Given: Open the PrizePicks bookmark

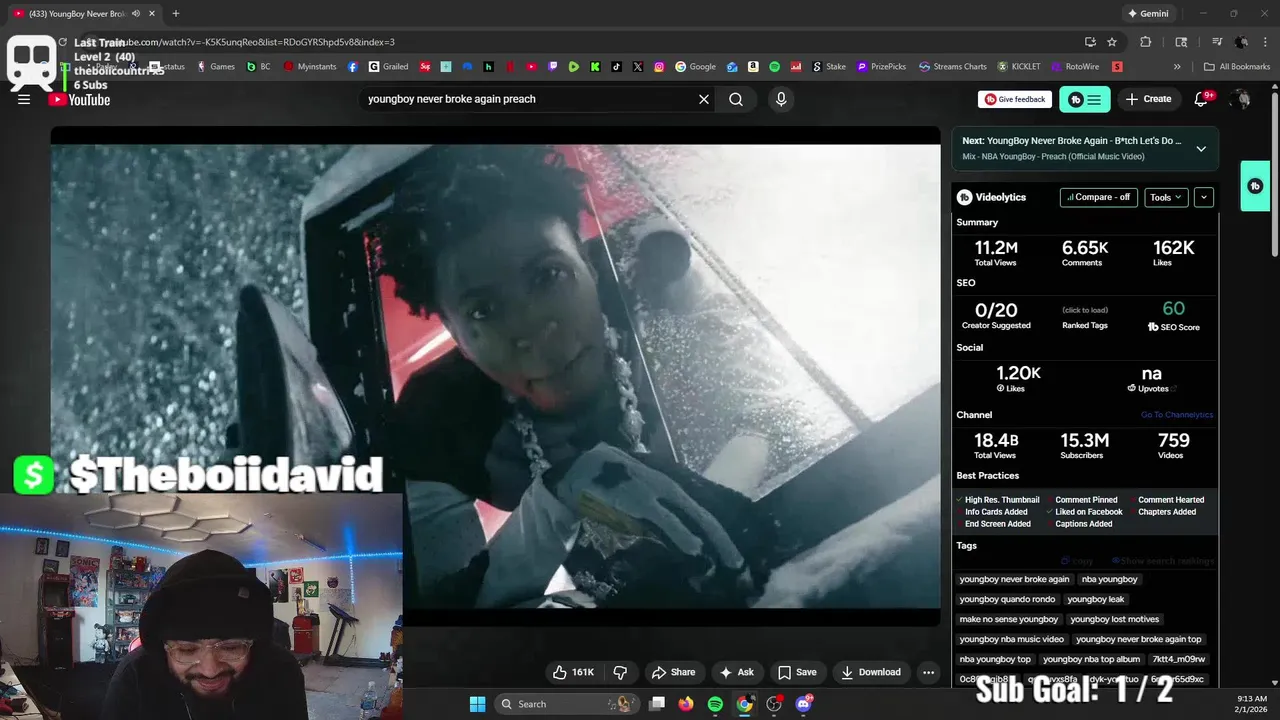Looking at the screenshot, I should tap(881, 67).
